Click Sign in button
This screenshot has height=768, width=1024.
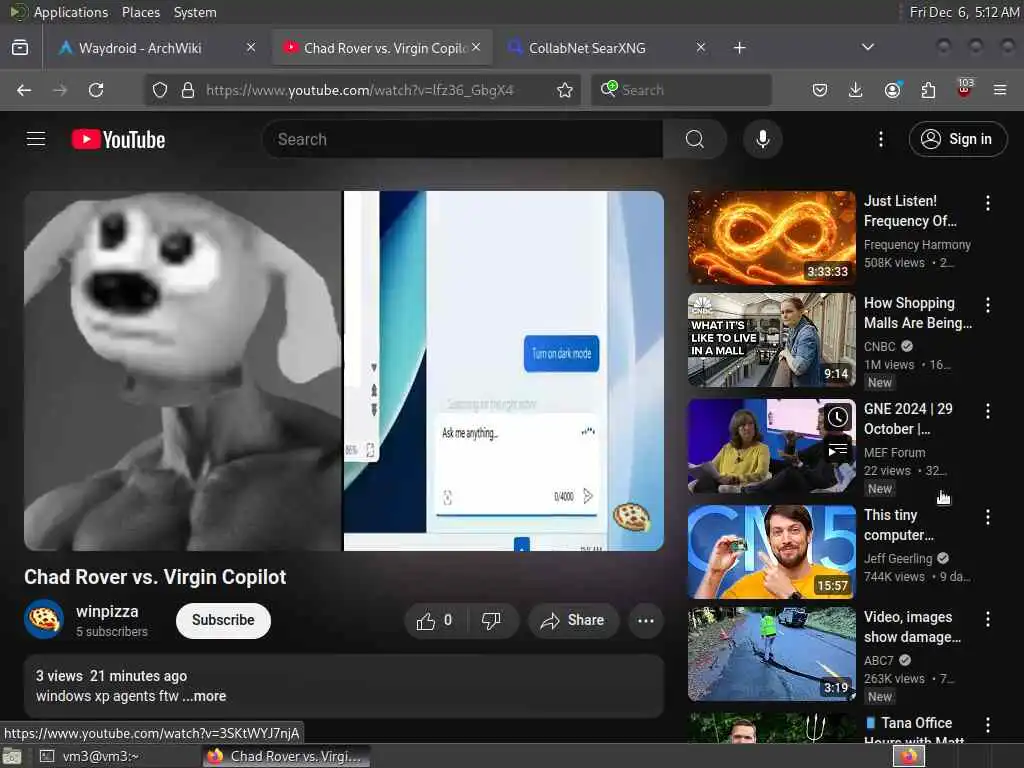(957, 139)
